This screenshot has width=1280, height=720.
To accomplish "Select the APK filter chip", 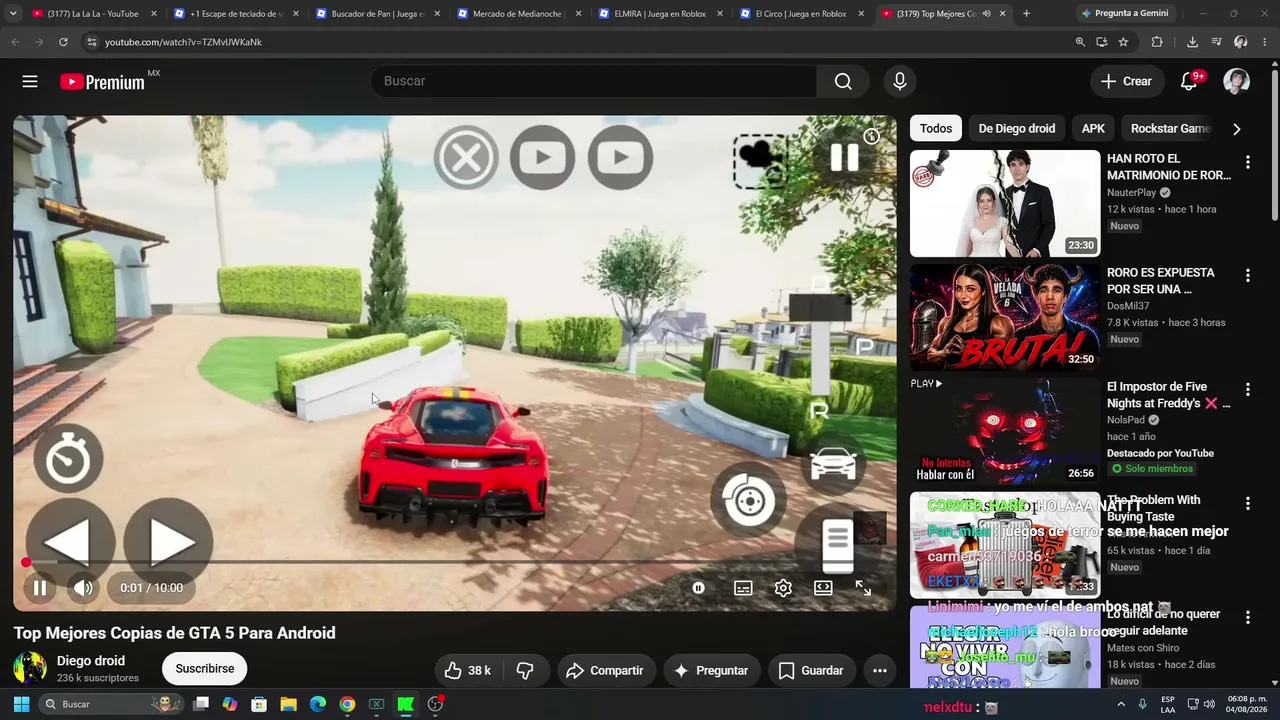I will coord(1094,128).
